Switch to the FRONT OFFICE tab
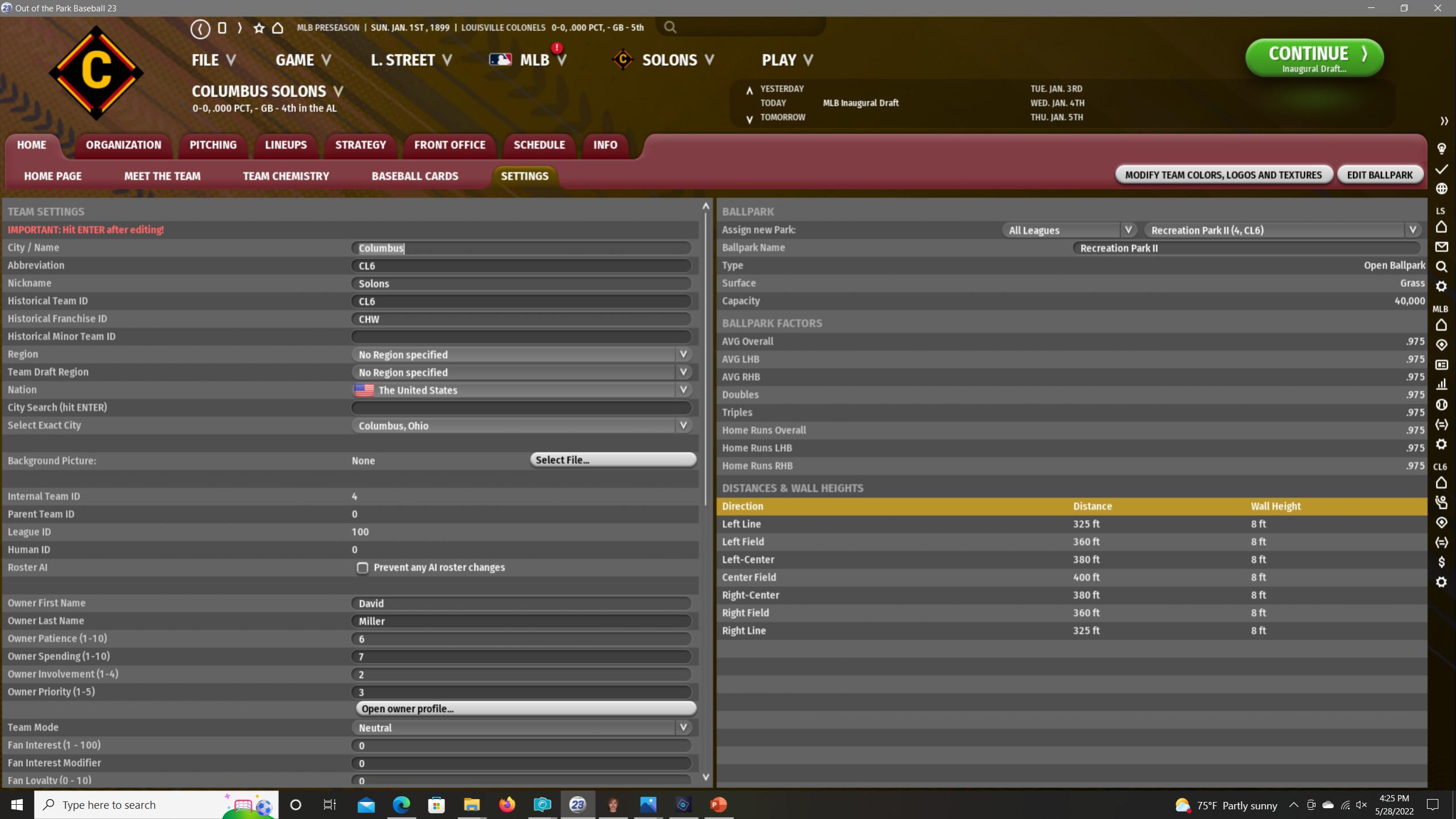 [449, 145]
